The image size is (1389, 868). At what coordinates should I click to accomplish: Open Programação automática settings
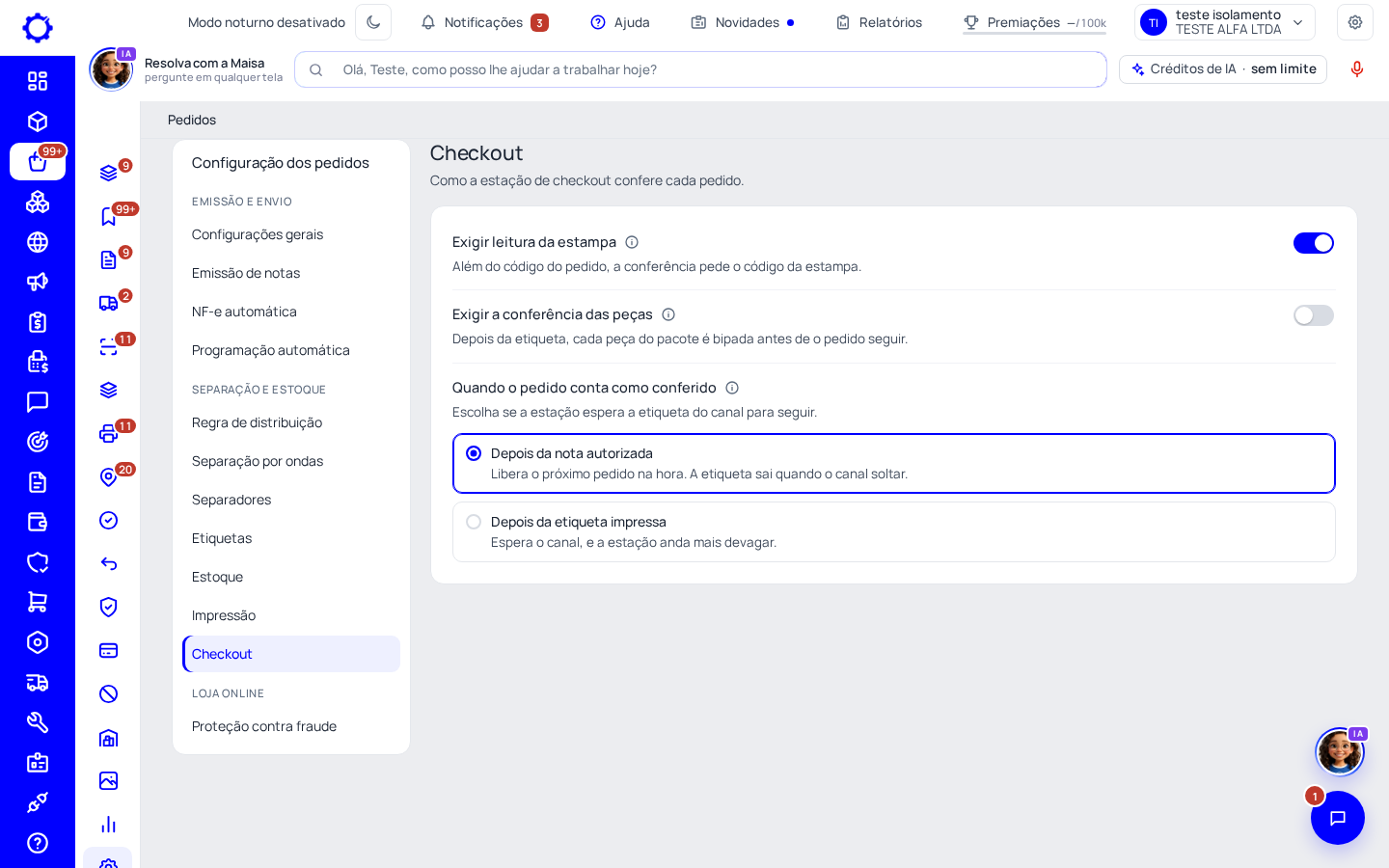point(291,350)
